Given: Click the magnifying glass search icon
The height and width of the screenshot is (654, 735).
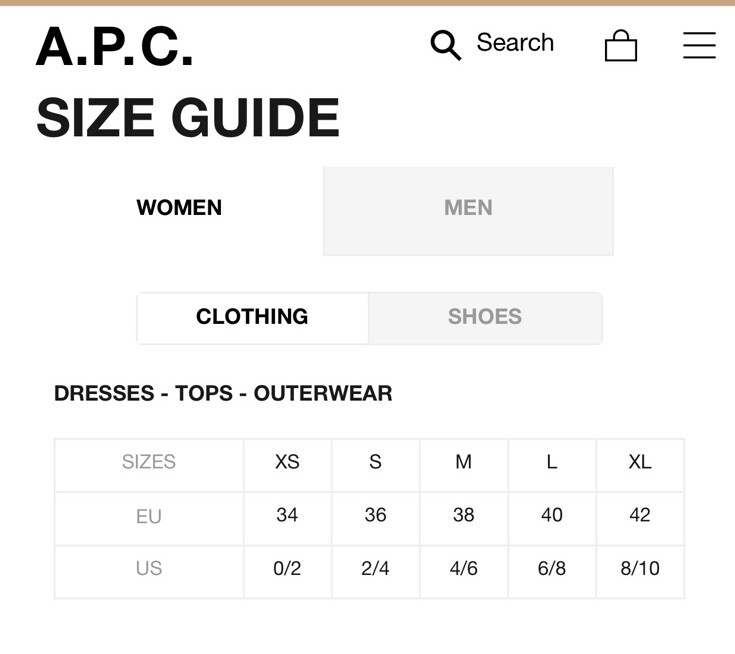Looking at the screenshot, I should coord(446,45).
